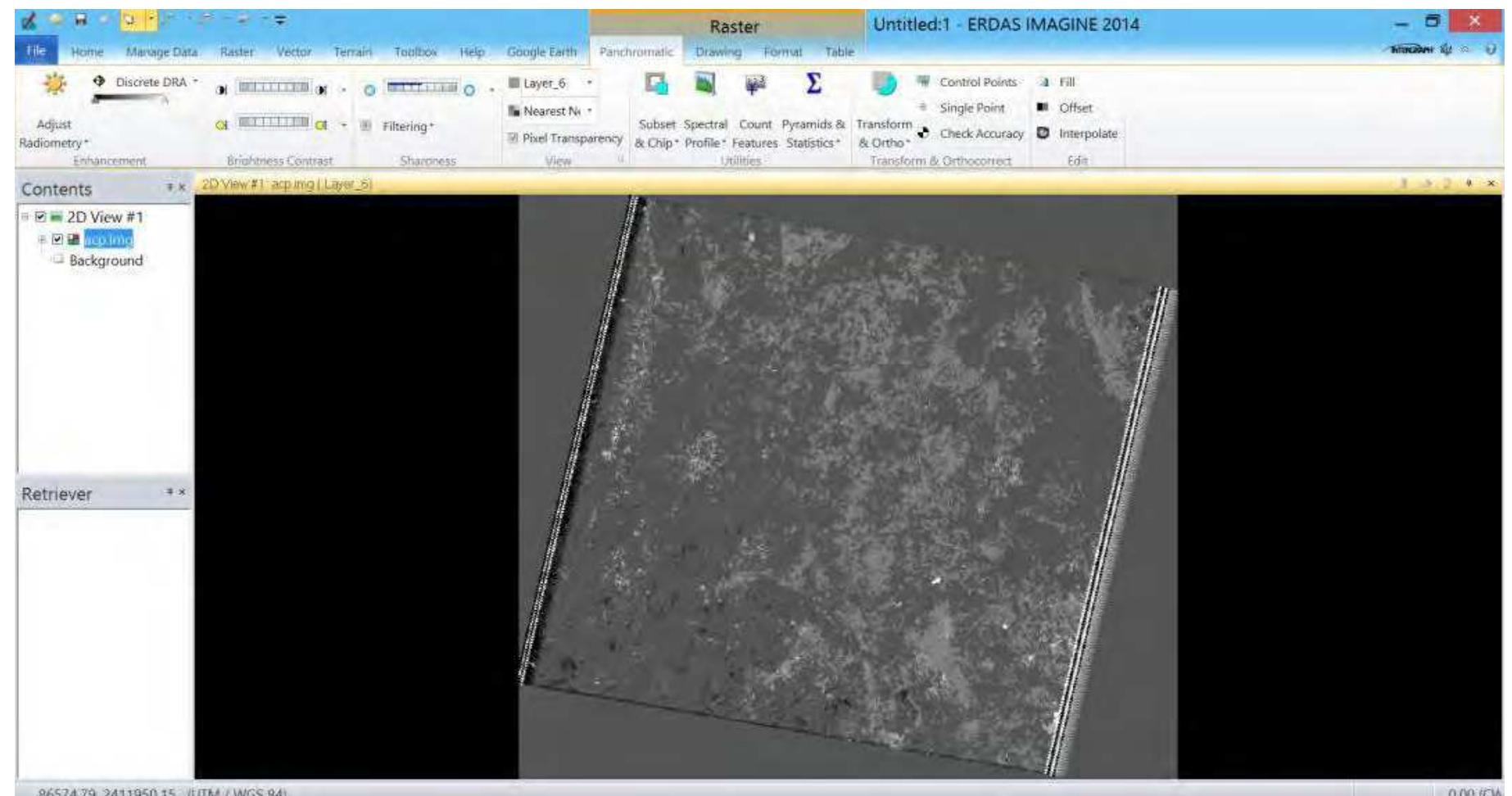Launch the Count Features tool
This screenshot has height=796, width=1512.
tap(755, 84)
